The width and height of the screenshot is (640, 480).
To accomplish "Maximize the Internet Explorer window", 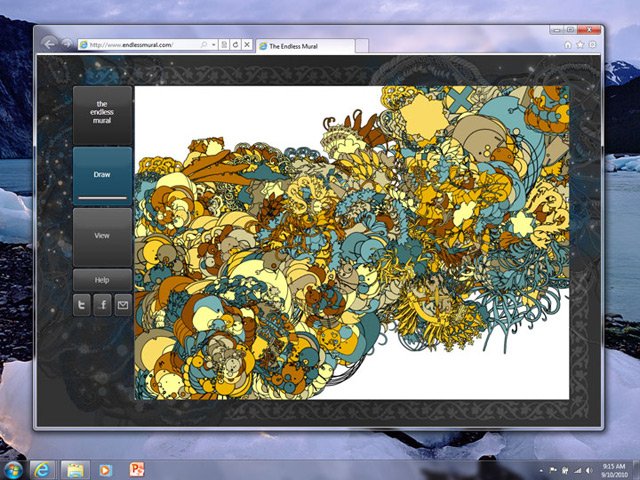I will [x=570, y=30].
